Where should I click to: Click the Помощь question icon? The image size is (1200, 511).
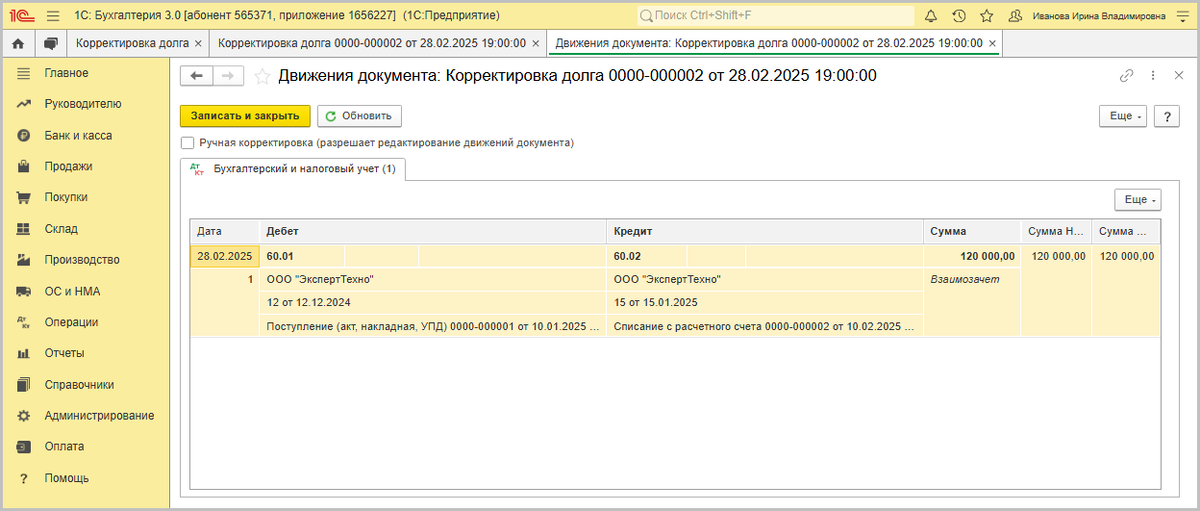(x=24, y=478)
